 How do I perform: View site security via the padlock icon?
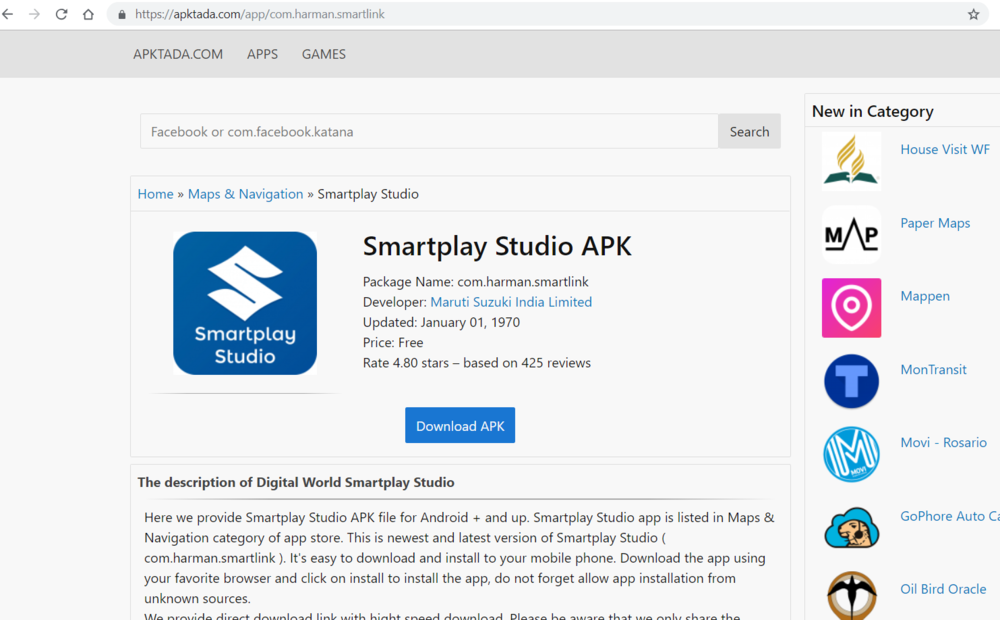121,14
